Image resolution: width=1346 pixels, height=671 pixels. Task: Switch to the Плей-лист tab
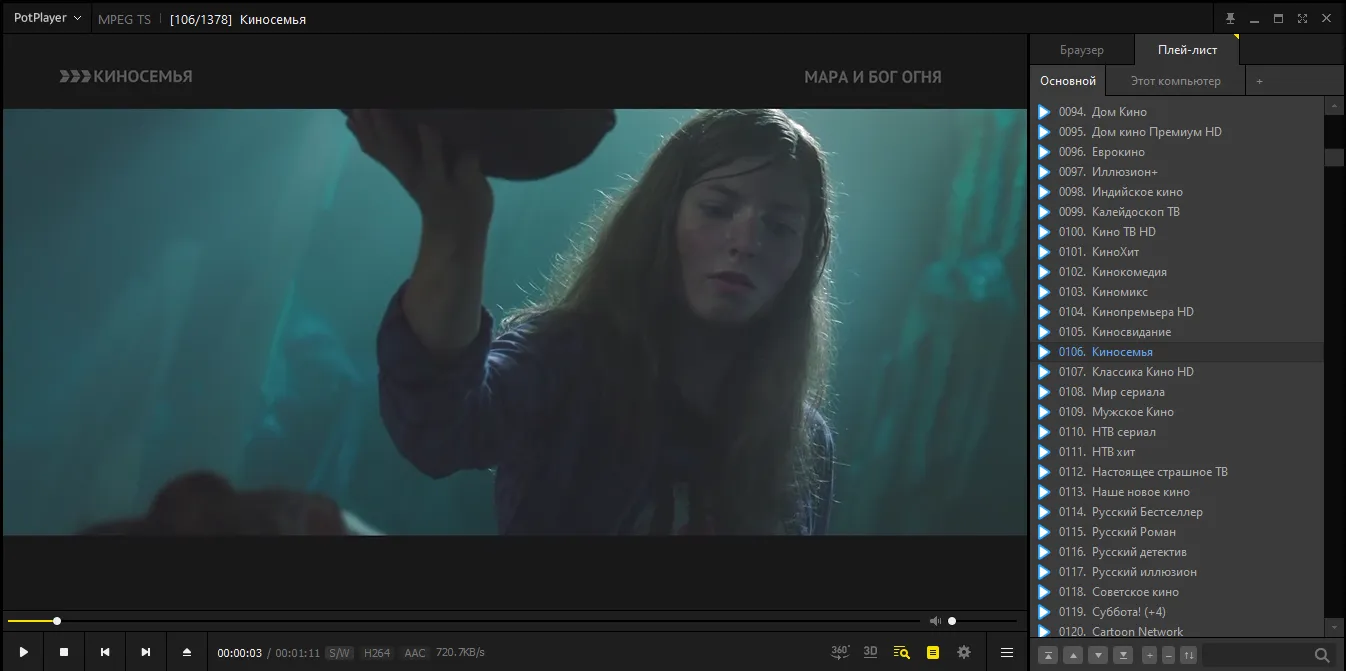tap(1187, 50)
